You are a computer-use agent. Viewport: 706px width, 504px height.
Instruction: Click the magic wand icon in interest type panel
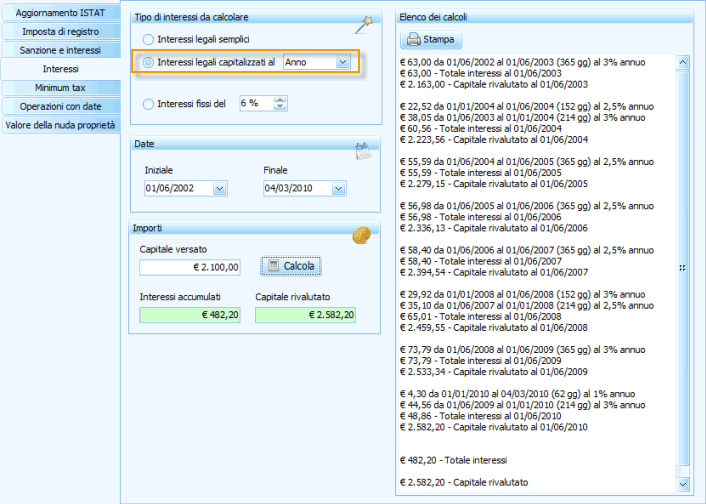[363, 25]
